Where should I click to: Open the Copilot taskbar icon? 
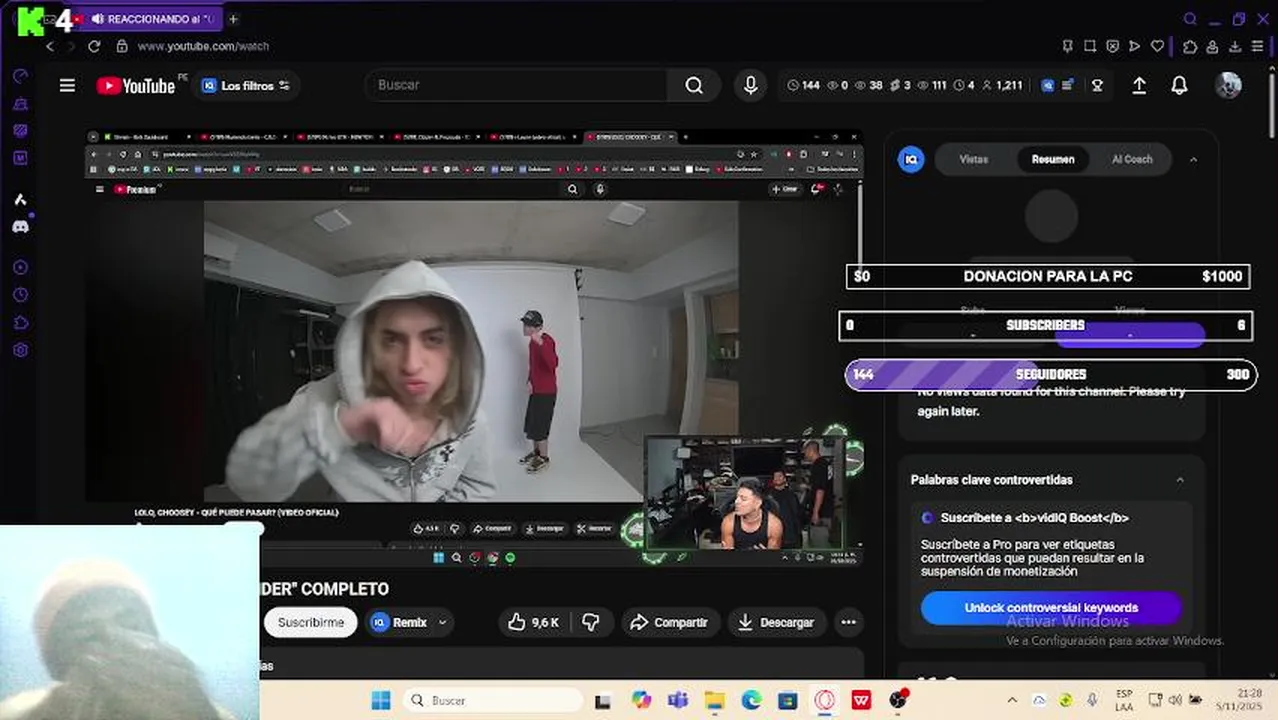pyautogui.click(x=641, y=700)
